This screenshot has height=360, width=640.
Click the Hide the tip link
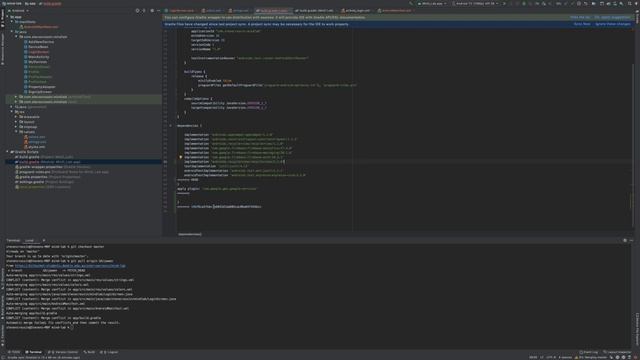pos(580,18)
